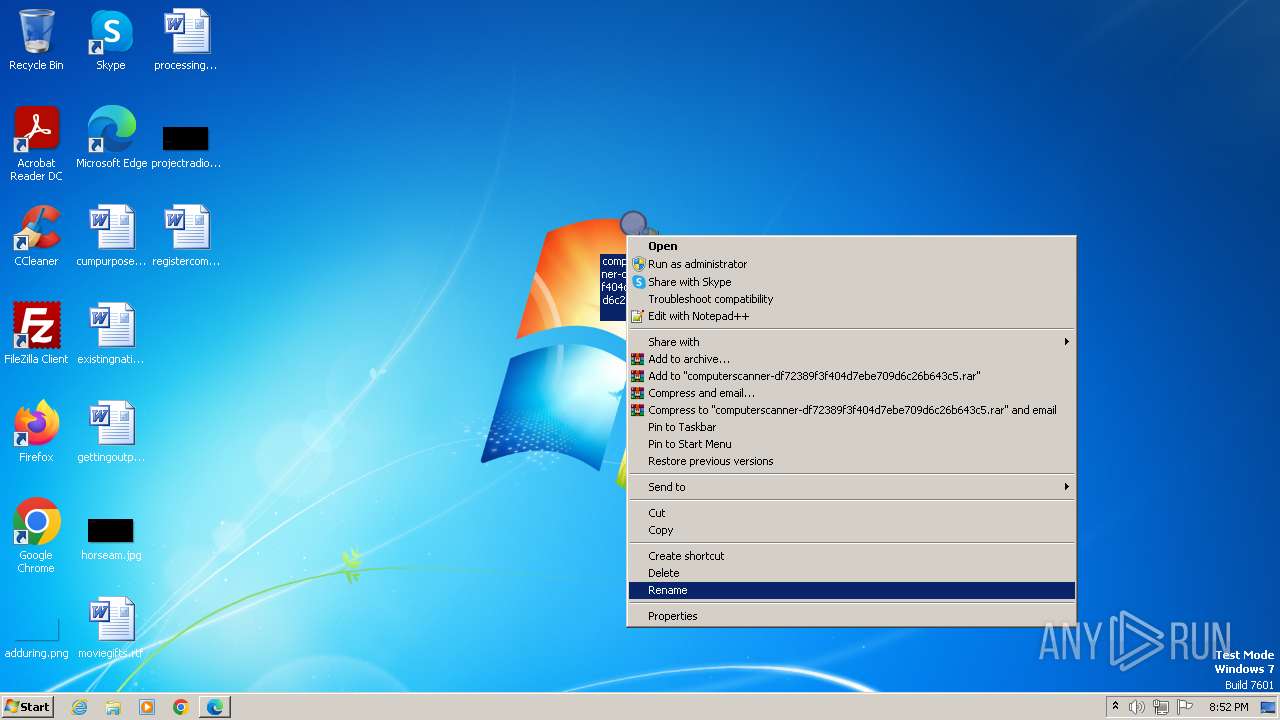Image resolution: width=1280 pixels, height=720 pixels.
Task: Choose Troubleshoot compatibility
Action: pos(851,299)
